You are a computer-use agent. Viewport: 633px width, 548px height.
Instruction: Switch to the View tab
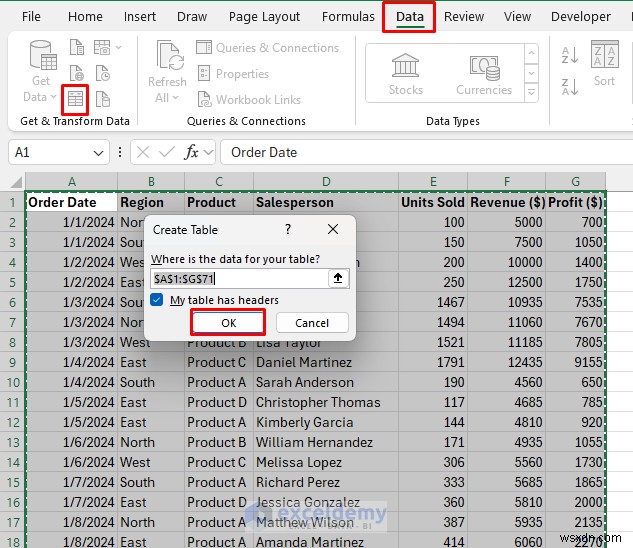click(517, 17)
